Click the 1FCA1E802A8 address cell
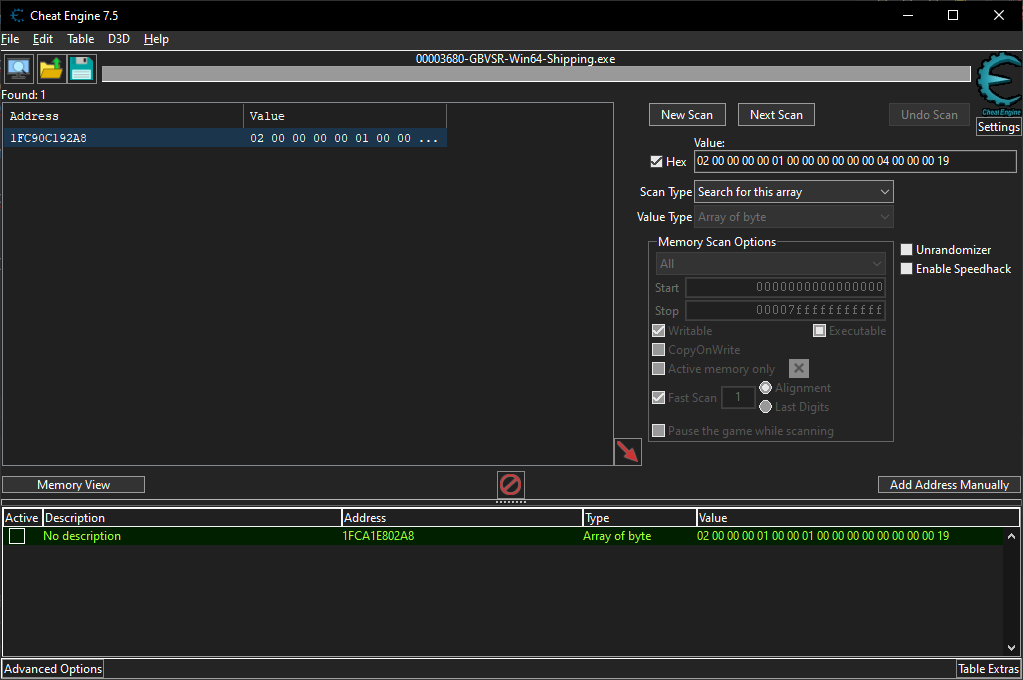The image size is (1023, 680). (x=378, y=536)
